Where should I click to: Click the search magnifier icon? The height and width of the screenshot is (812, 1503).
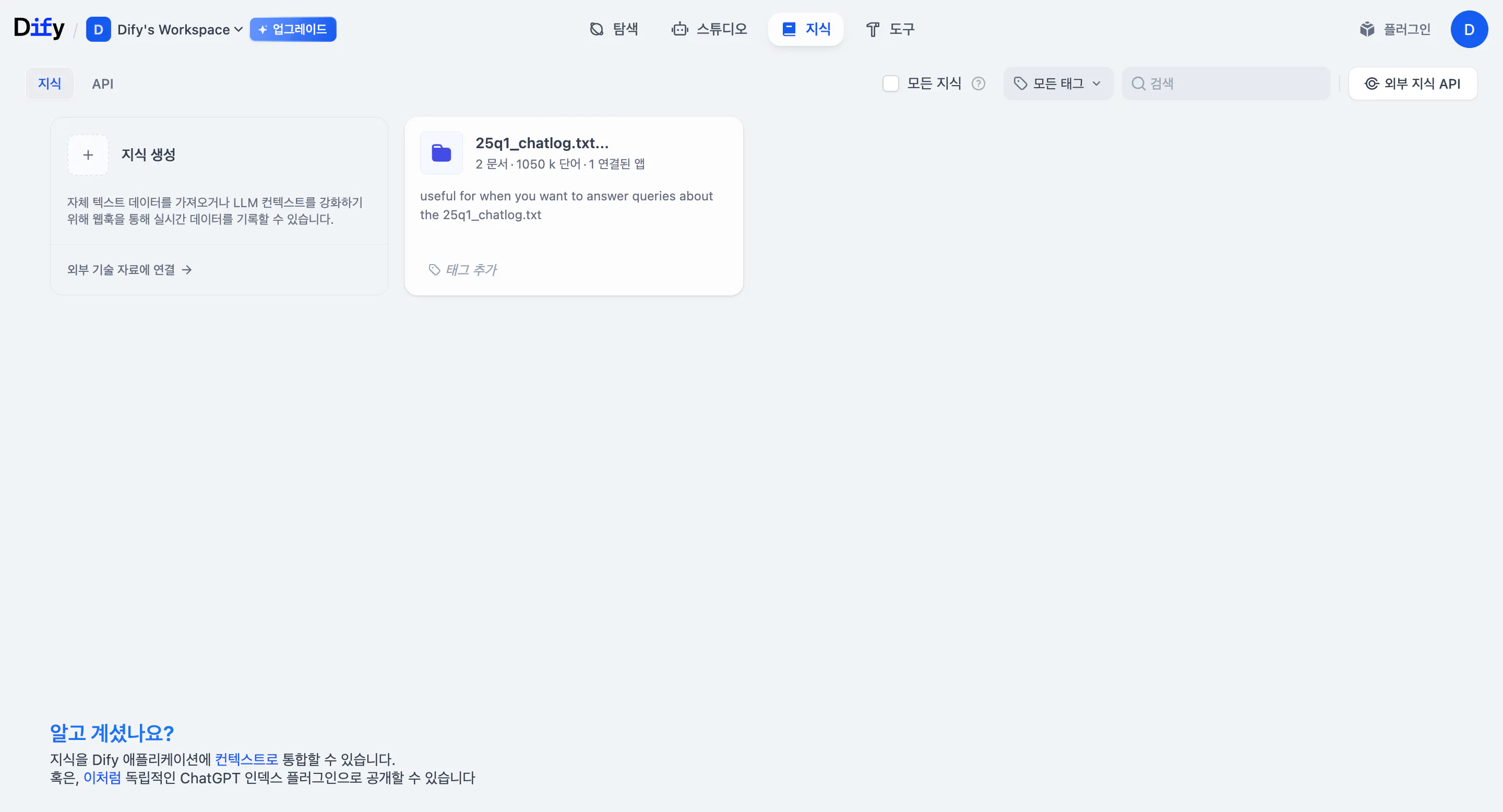pos(1138,83)
